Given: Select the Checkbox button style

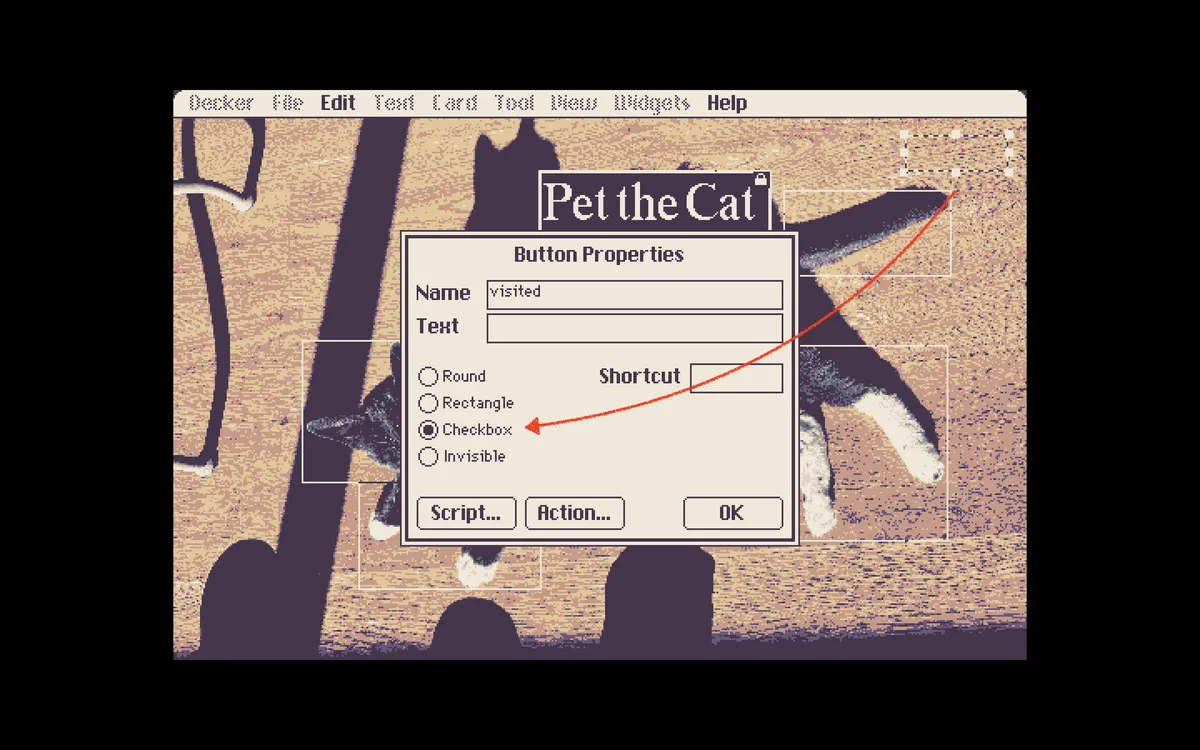Looking at the screenshot, I should click(x=465, y=430).
